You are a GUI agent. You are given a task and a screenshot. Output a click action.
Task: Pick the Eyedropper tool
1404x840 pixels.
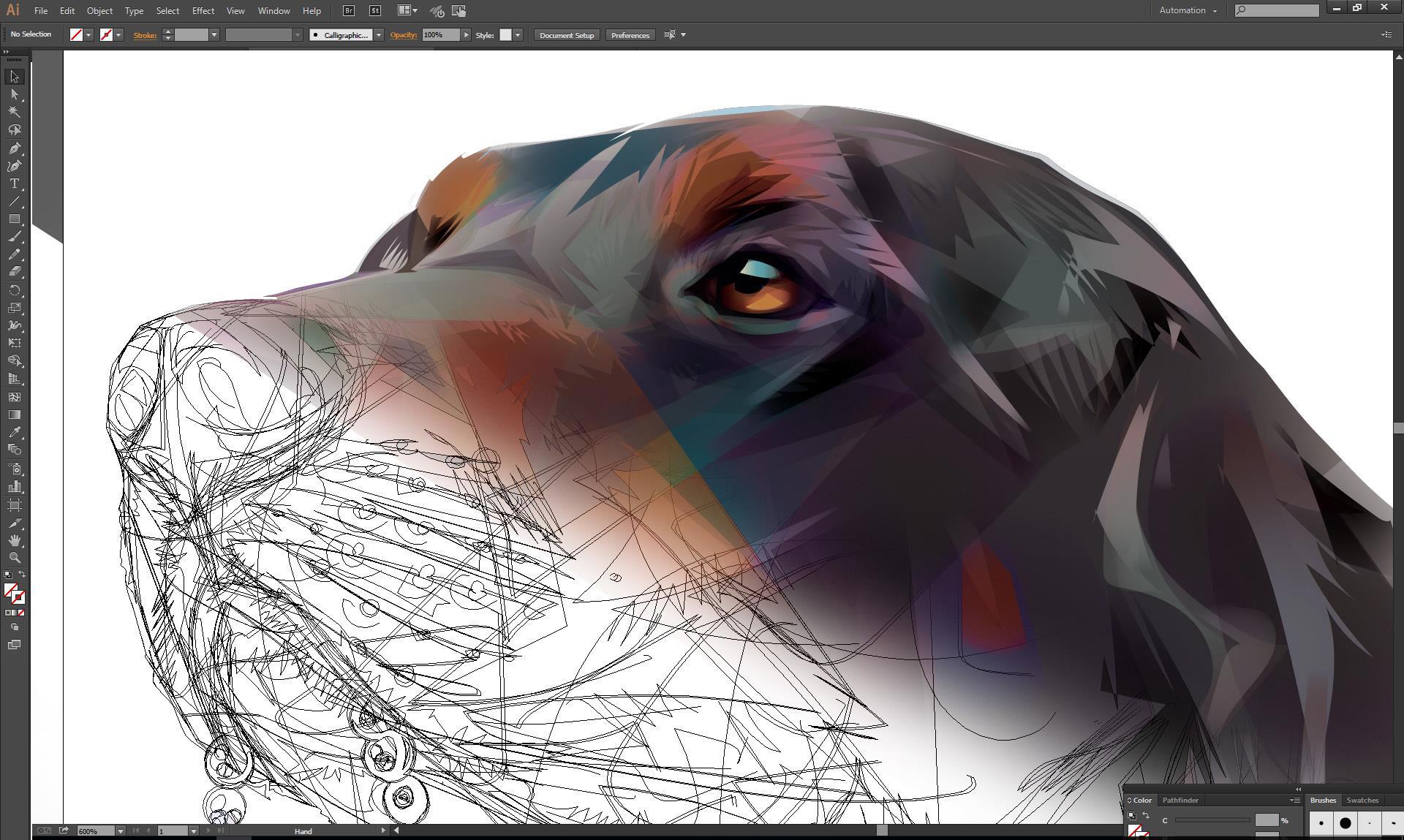pos(14,432)
